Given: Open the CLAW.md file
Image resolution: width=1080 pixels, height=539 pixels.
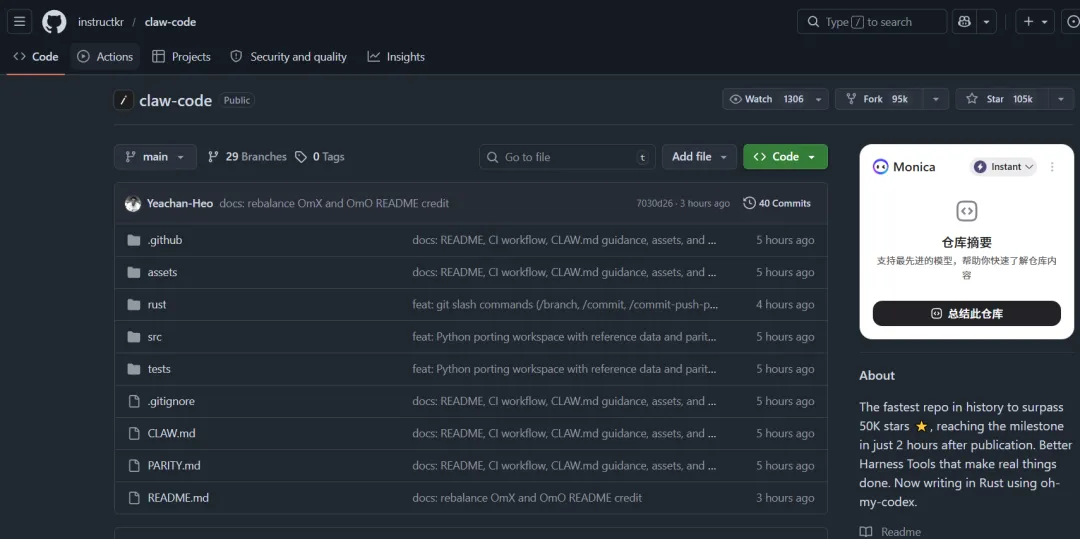Looking at the screenshot, I should point(172,434).
